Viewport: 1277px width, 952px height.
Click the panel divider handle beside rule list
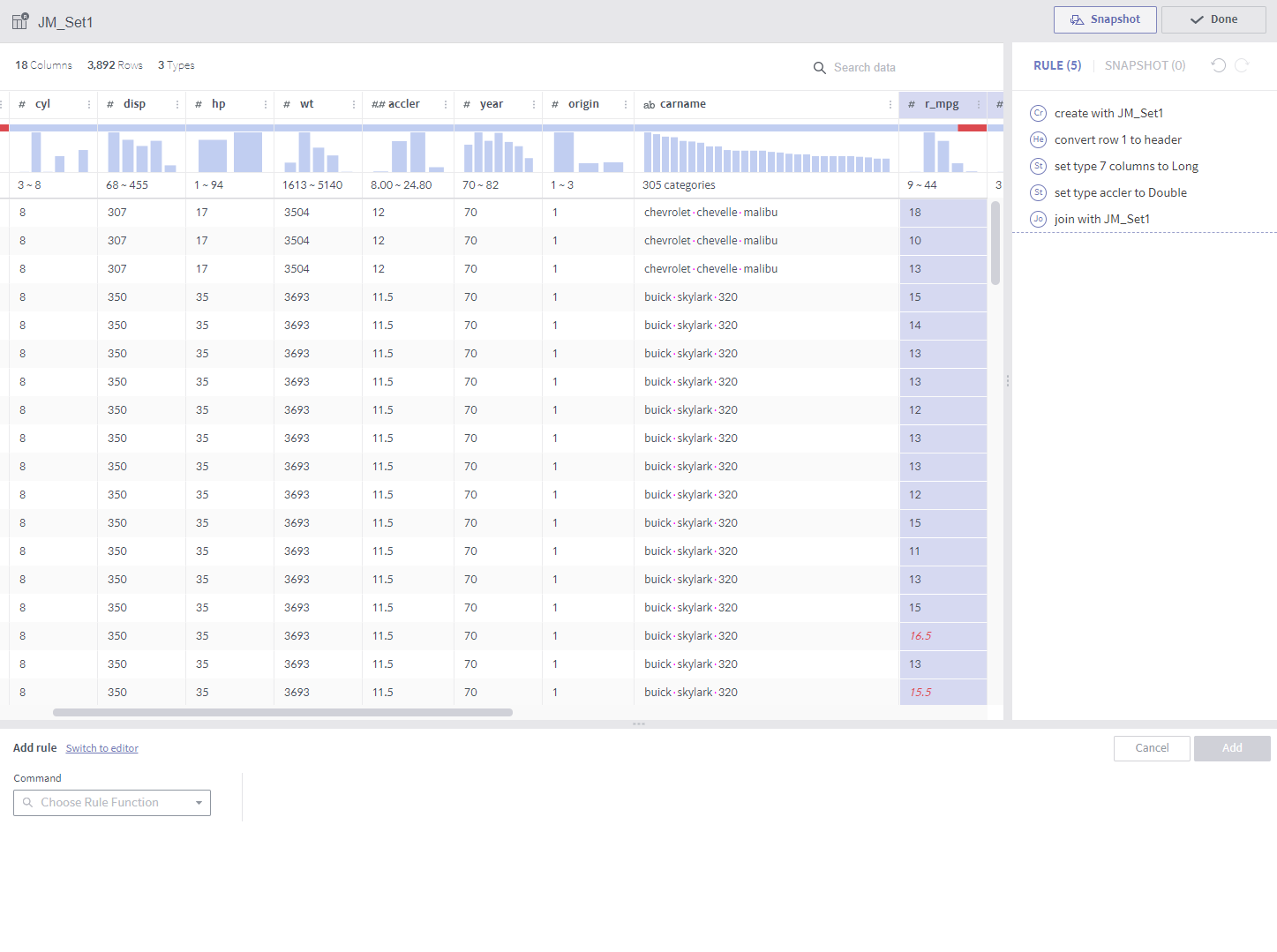[1007, 381]
